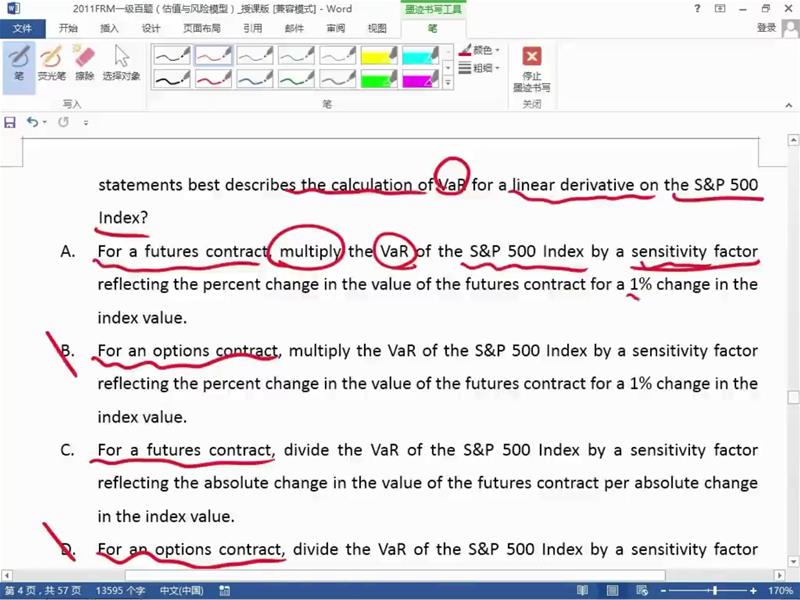Viewport: 800px width, 600px height.
Task: Pick the yellow highlighter pen
Action: [x=379, y=55]
